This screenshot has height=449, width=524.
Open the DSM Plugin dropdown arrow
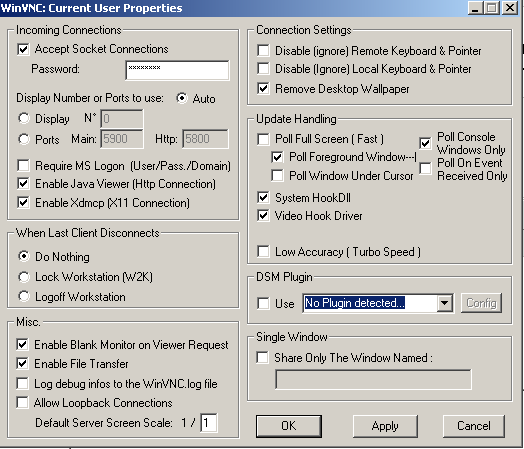(x=444, y=303)
